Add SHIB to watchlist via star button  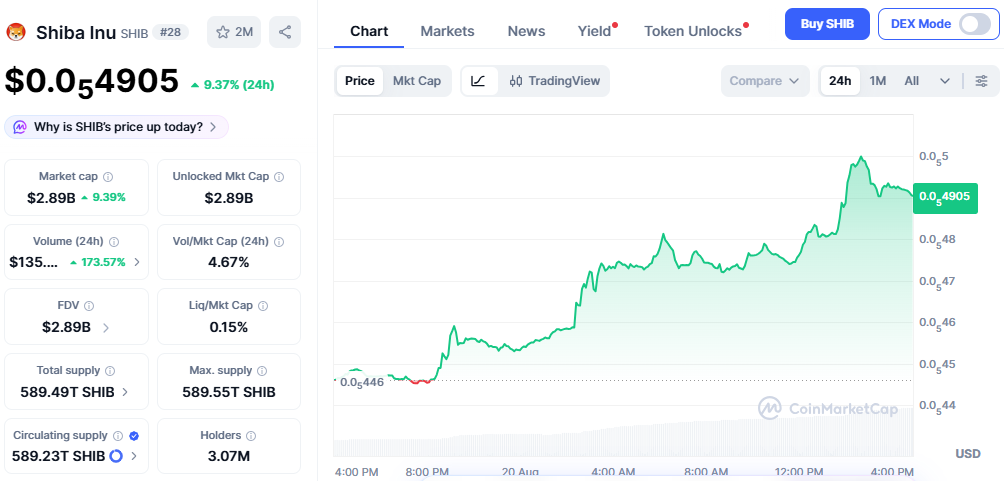[234, 32]
